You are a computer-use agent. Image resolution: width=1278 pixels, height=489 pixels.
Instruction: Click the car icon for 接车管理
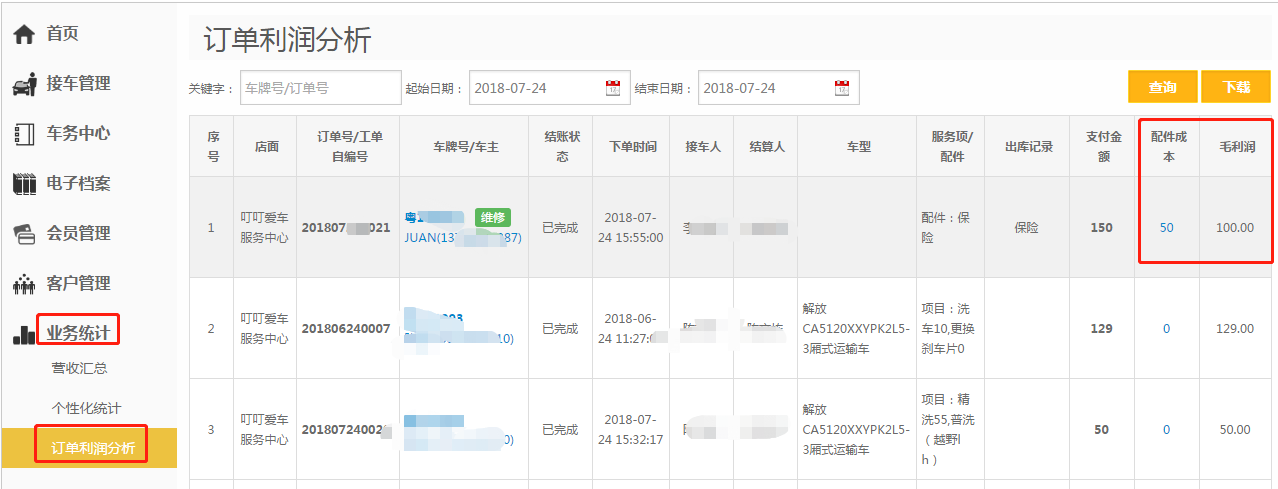[x=24, y=85]
